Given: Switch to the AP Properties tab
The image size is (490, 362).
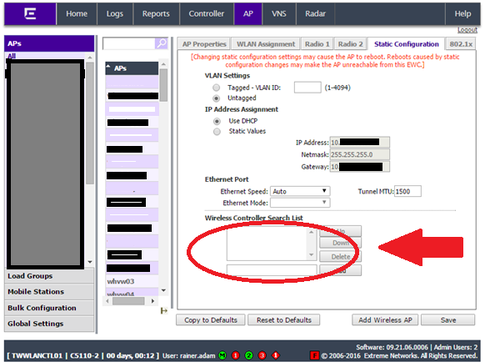Looking at the screenshot, I should click(204, 44).
